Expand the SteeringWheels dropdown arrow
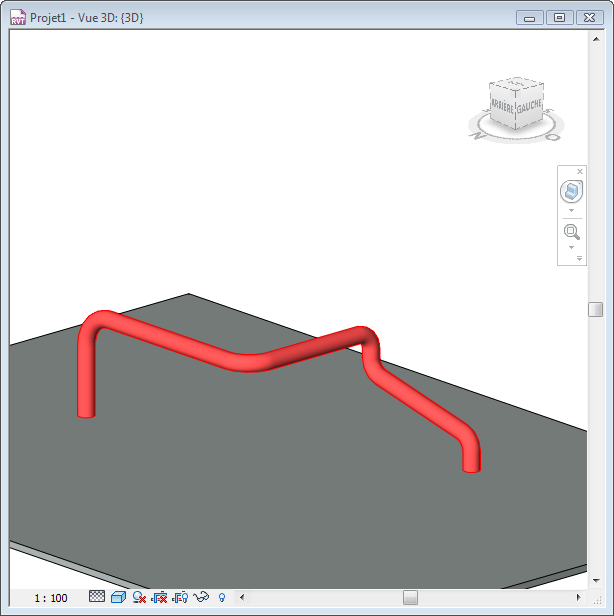 point(572,211)
